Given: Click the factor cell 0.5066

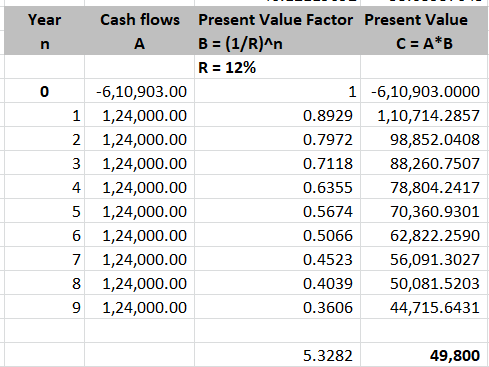Looking at the screenshot, I should click(x=277, y=235).
